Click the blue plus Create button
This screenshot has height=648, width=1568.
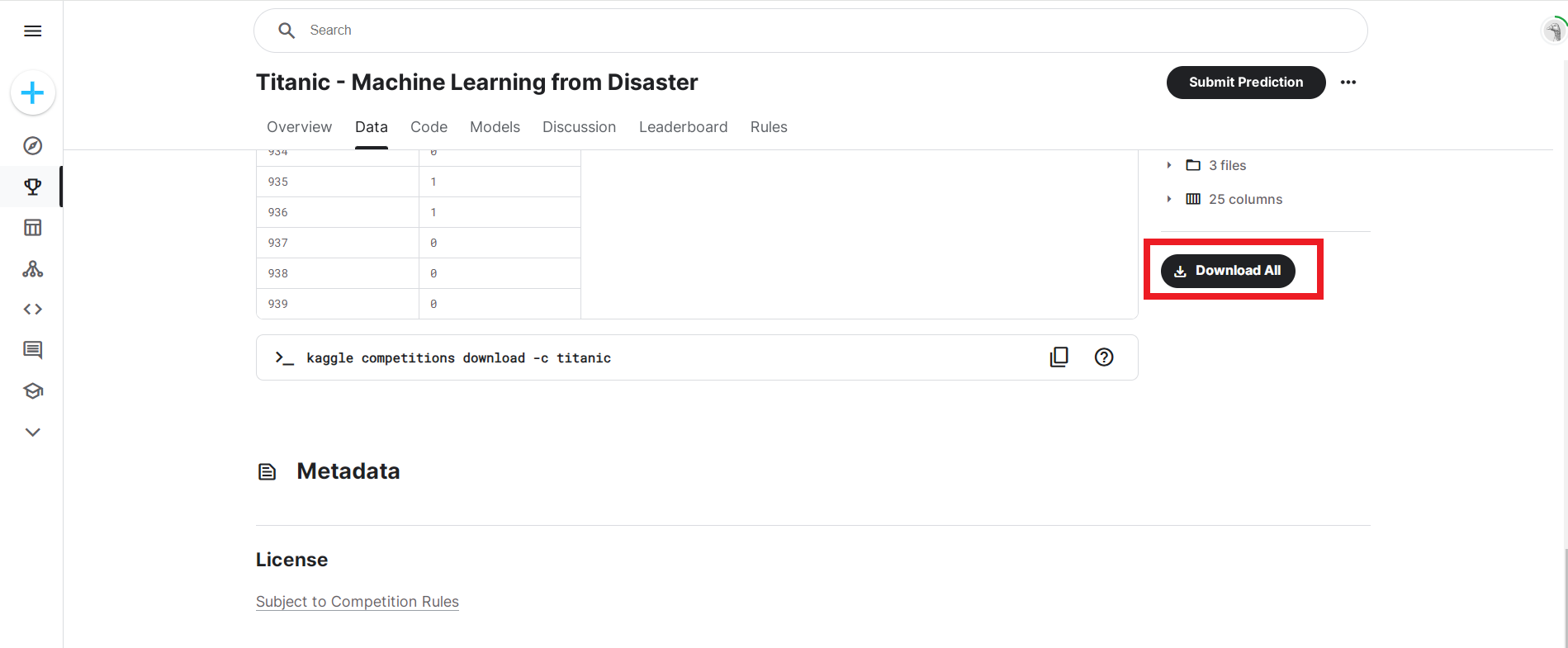(x=33, y=92)
